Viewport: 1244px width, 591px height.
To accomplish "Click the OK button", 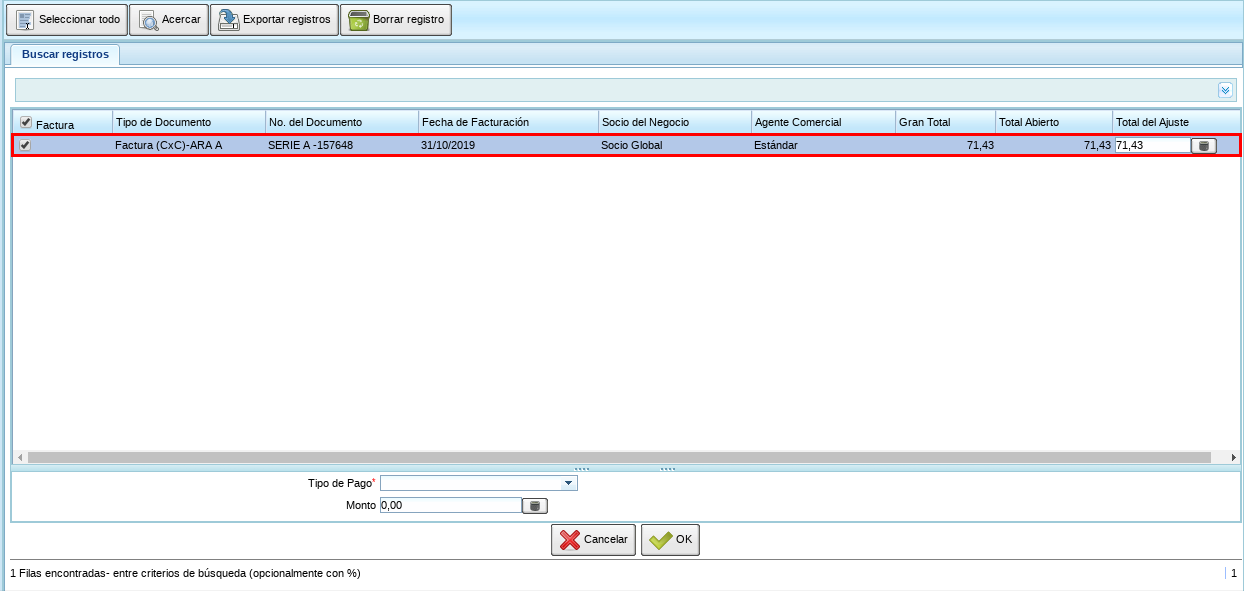I will 670,539.
